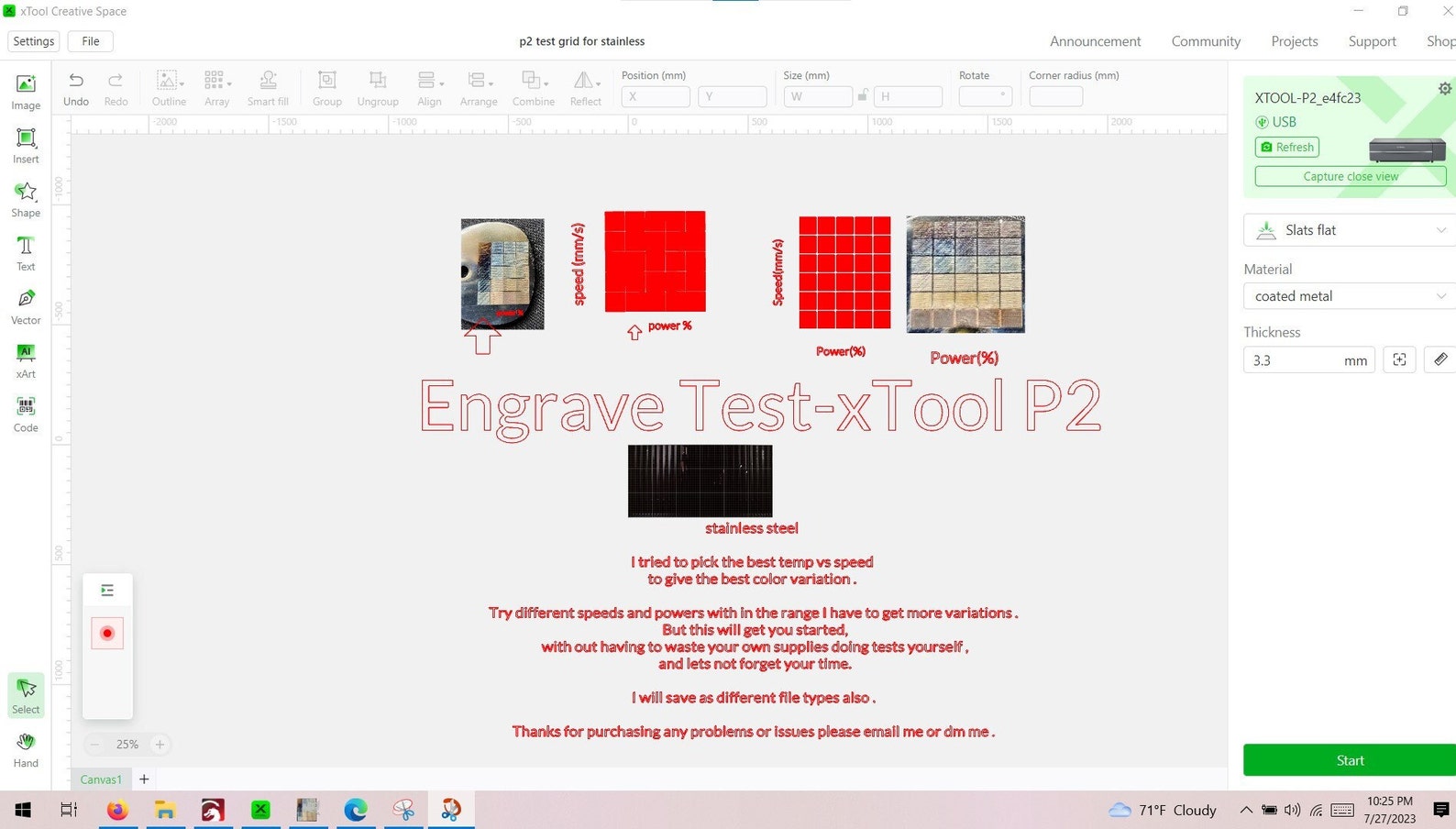Open the ruler measure tool beside thickness
Image resolution: width=1456 pixels, height=829 pixels.
pos(1440,359)
